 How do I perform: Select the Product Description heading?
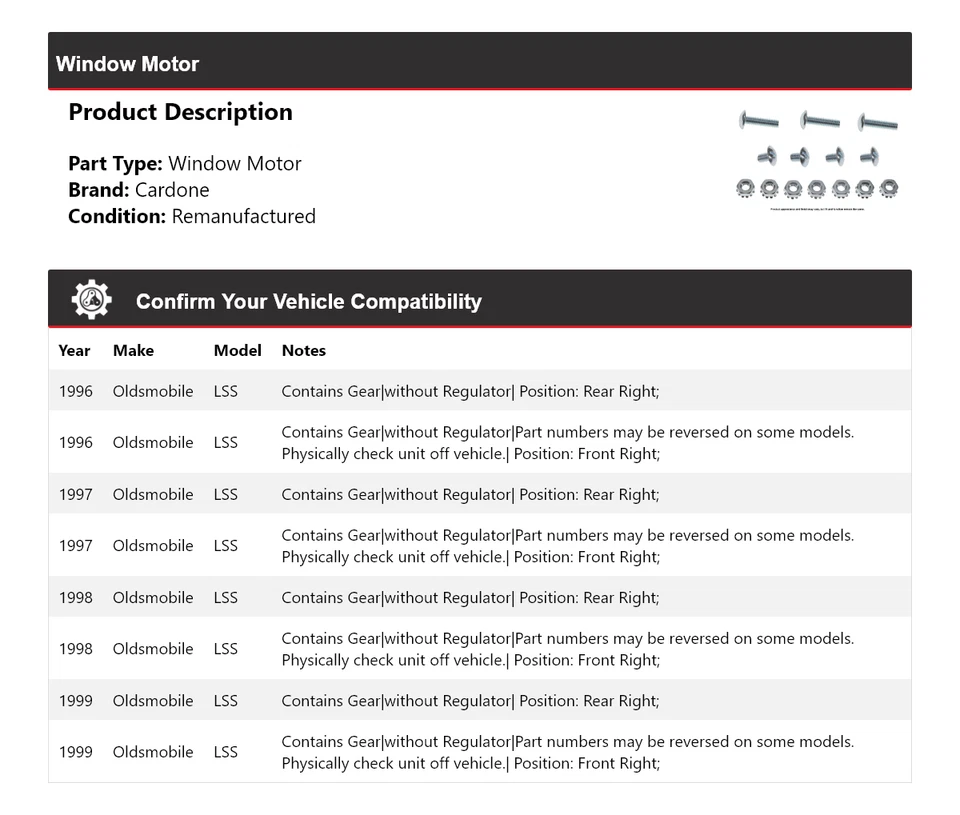180,112
